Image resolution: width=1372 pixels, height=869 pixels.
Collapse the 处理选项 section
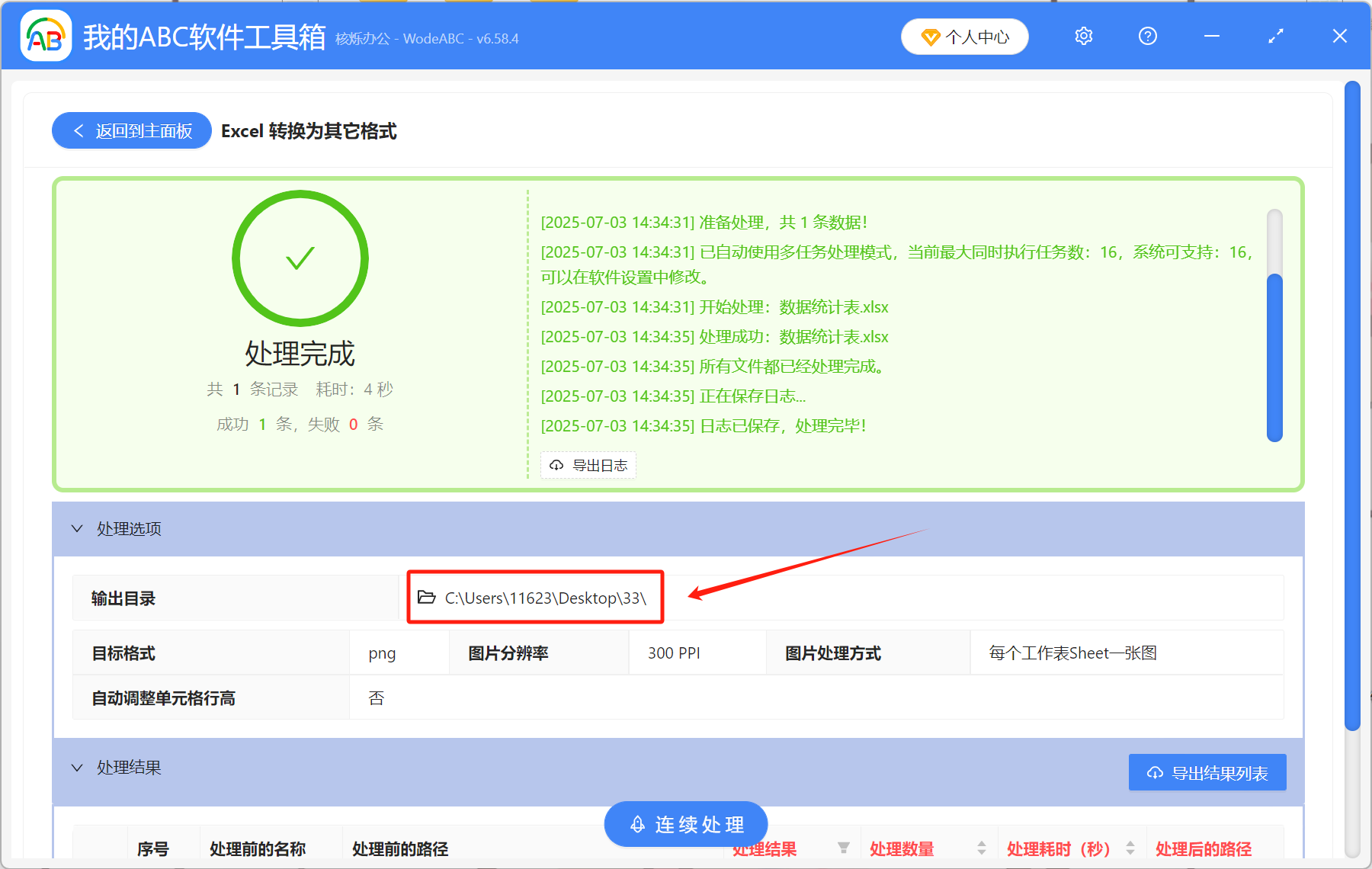point(76,528)
